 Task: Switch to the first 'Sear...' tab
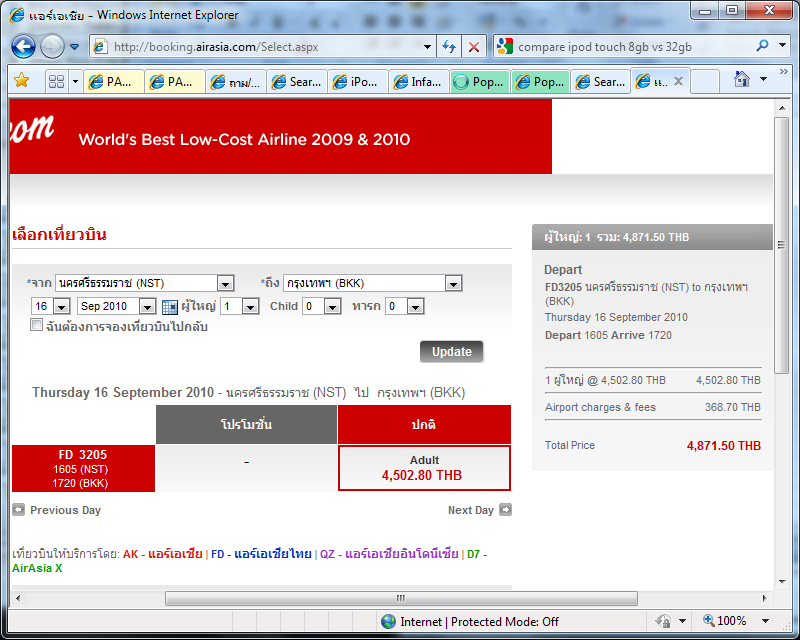297,82
